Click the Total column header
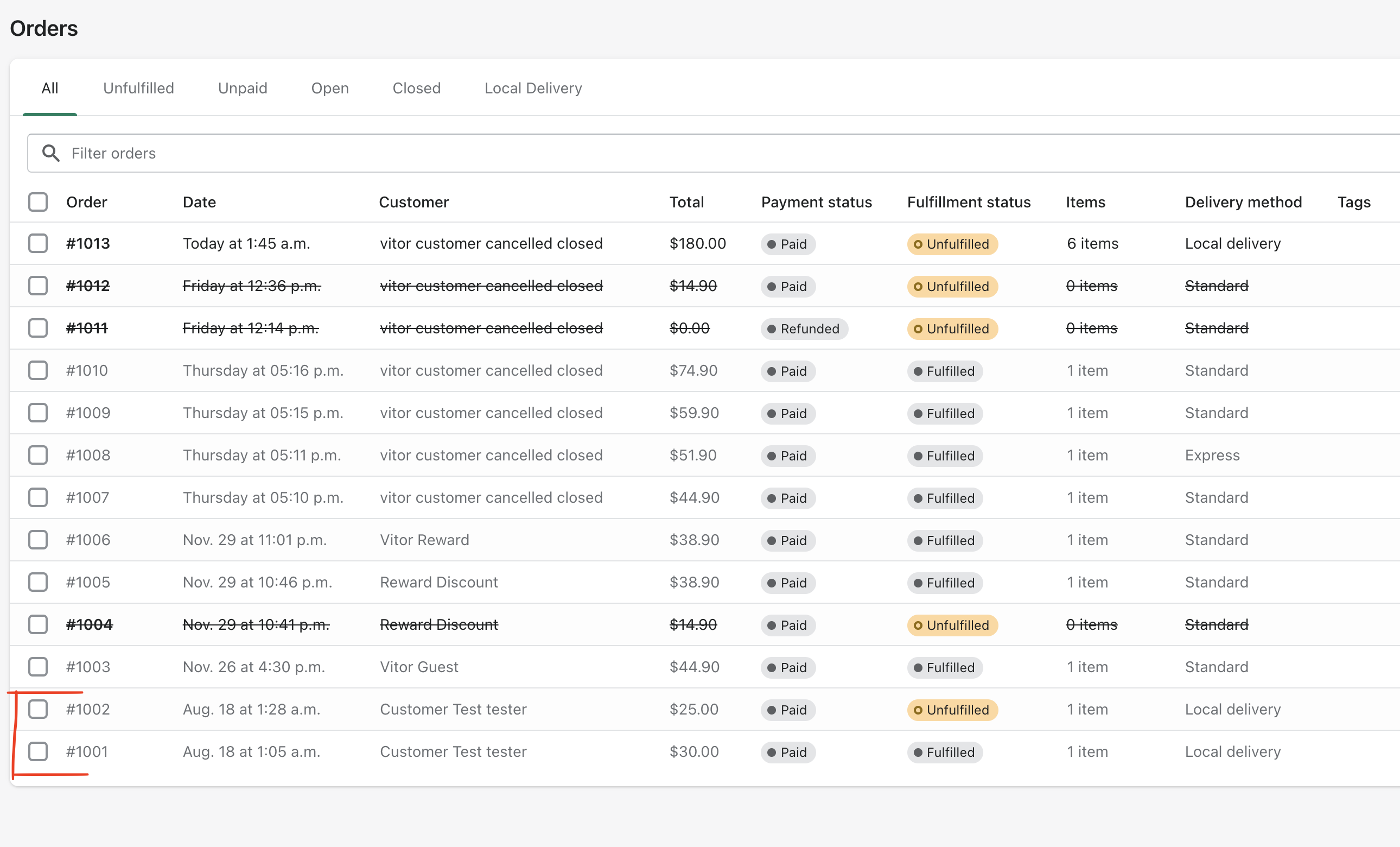Viewport: 1400px width, 847px height. pos(686,202)
